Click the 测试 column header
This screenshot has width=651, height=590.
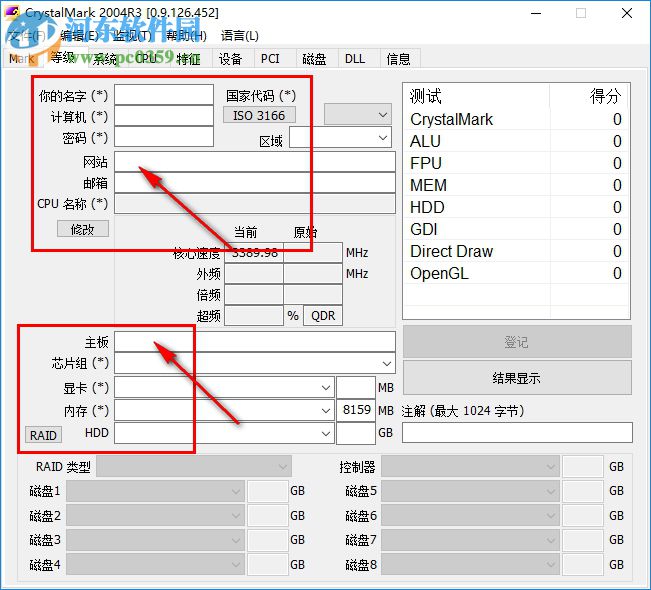click(477, 96)
